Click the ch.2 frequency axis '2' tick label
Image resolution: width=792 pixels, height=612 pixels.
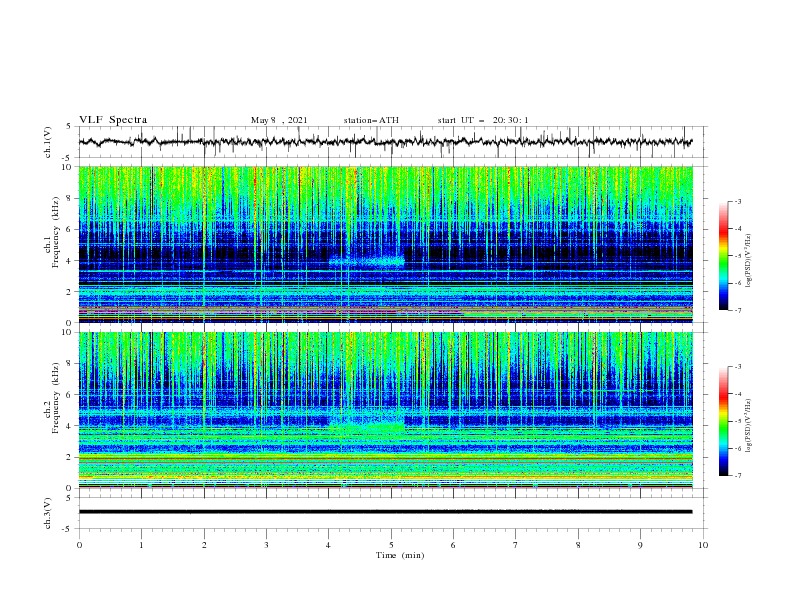pyautogui.click(x=70, y=457)
